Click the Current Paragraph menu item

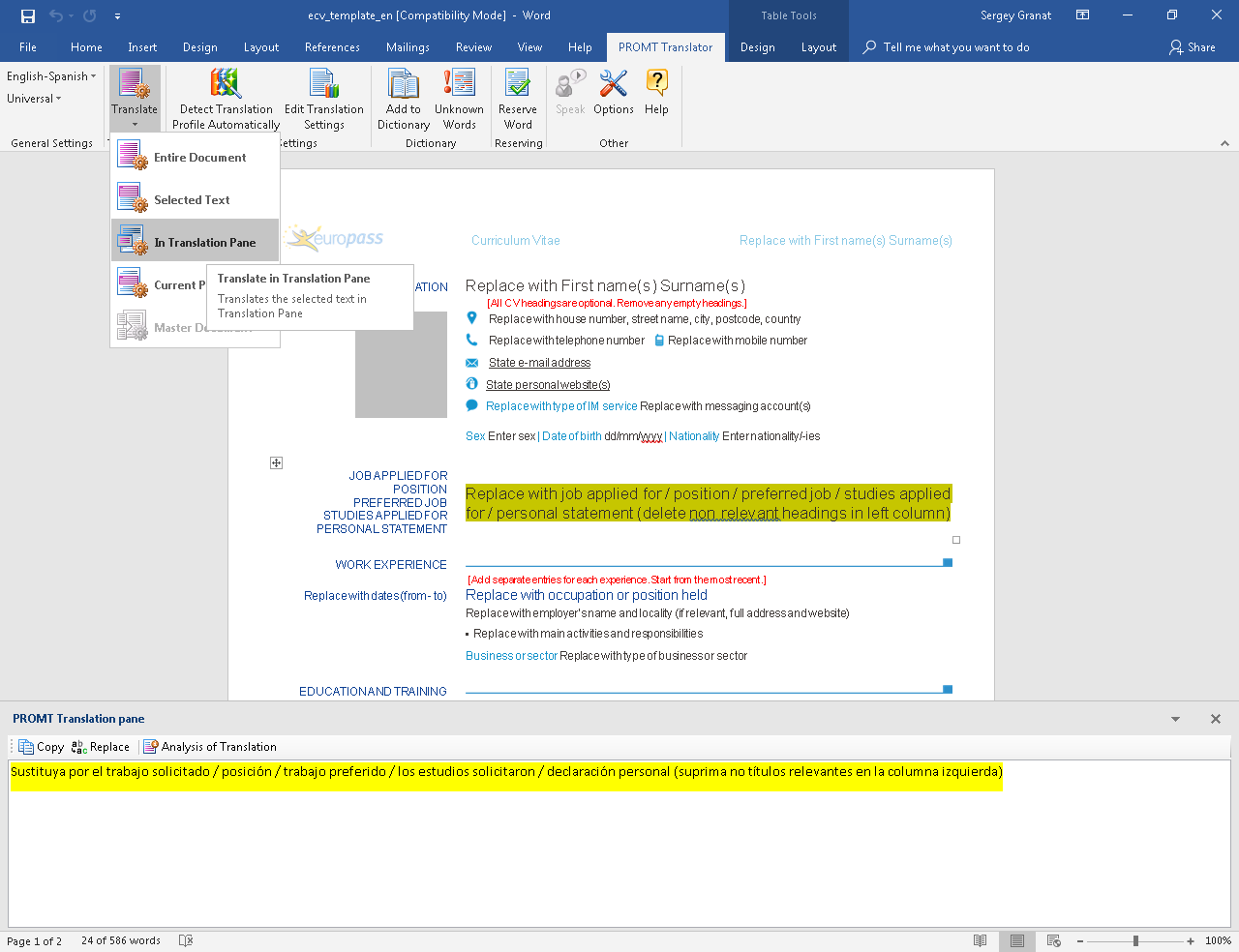[160, 284]
